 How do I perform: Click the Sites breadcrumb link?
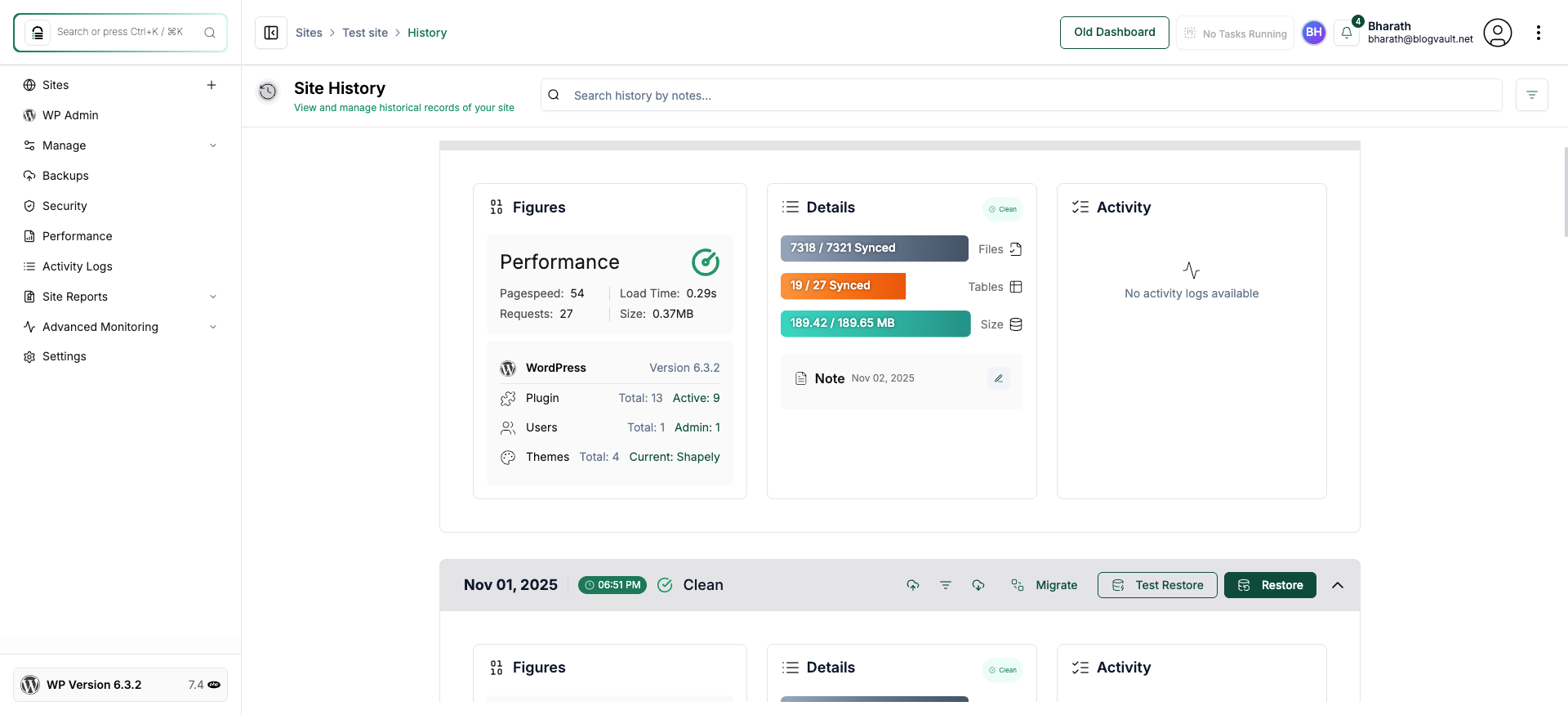(x=309, y=33)
